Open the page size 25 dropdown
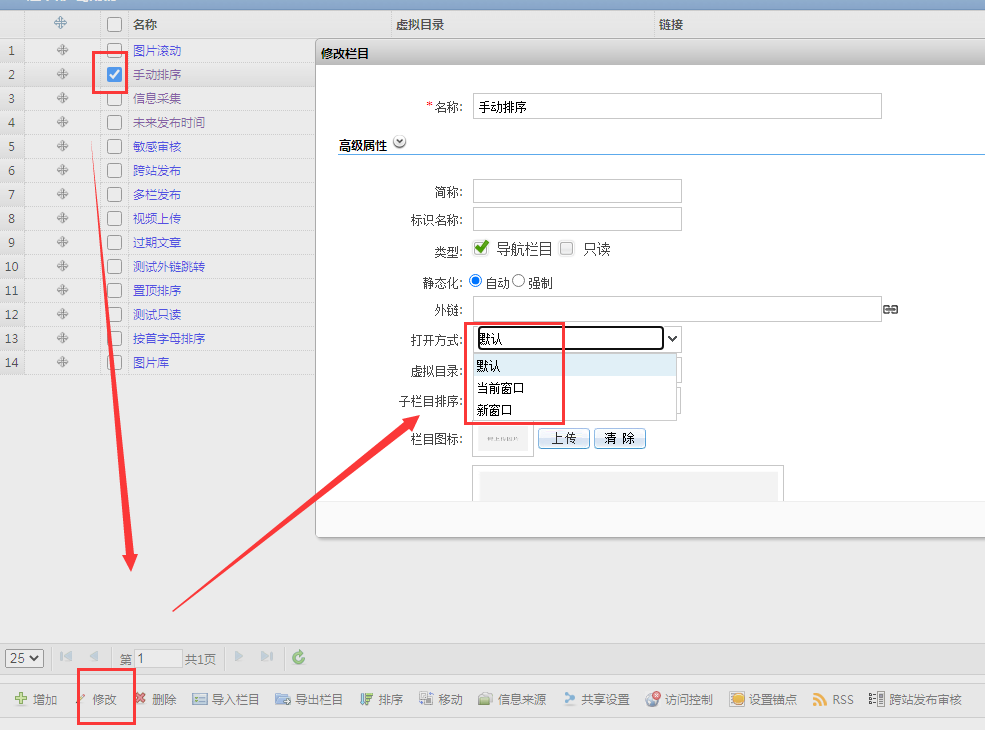Image resolution: width=985 pixels, height=730 pixels. tap(25, 657)
